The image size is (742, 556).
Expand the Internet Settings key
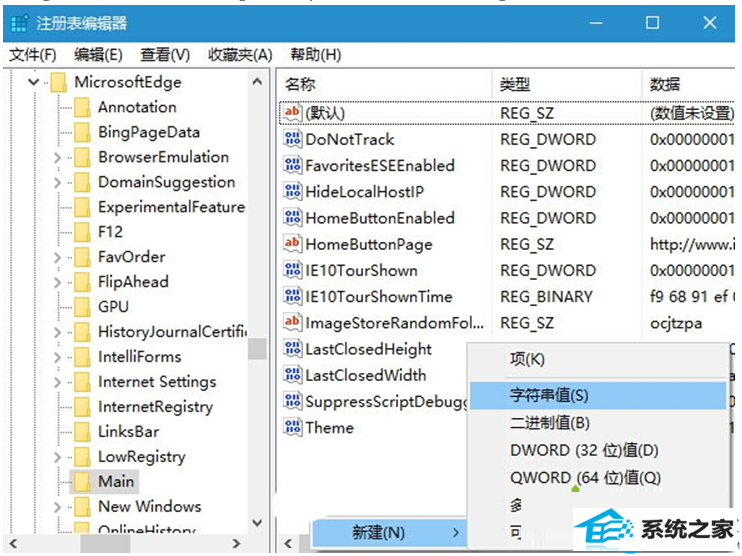pos(57,382)
